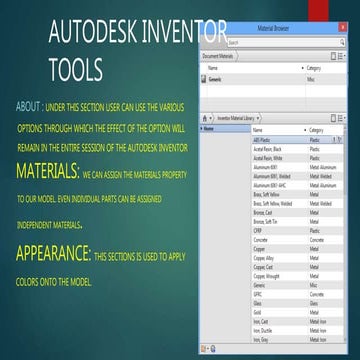Click add-and-edit icon on ABS Plastic row
The image size is (360, 360).
340,140
